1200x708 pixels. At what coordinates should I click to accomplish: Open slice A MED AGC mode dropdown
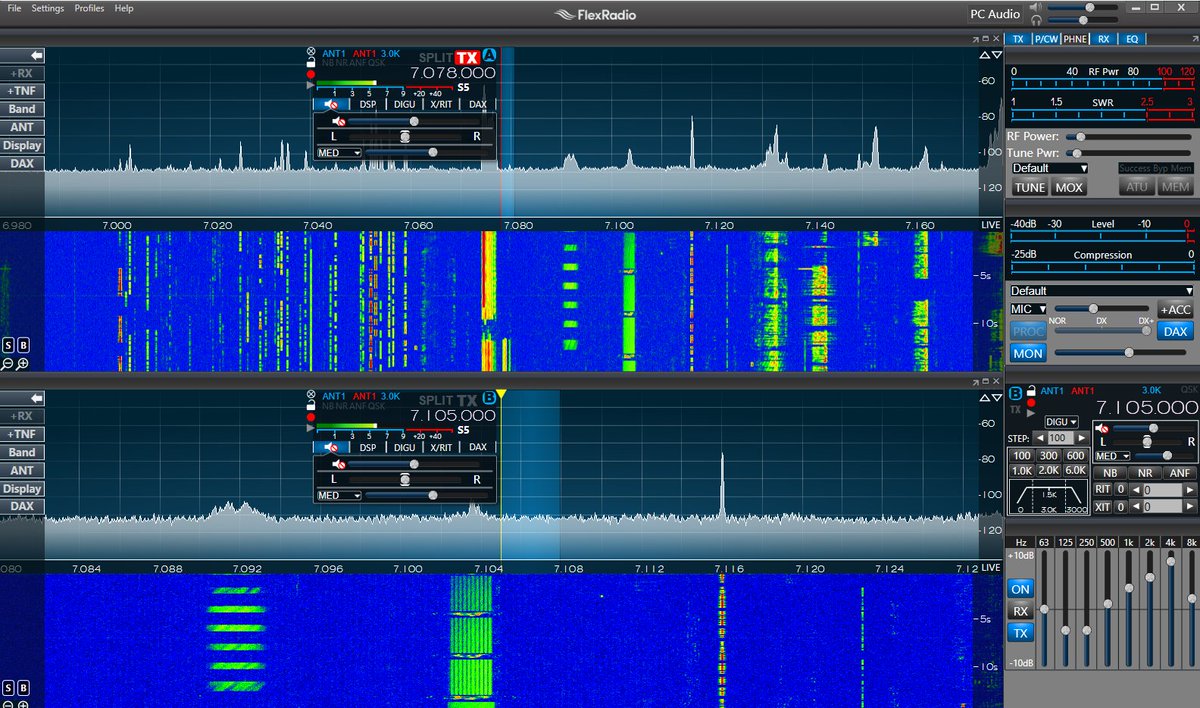pos(338,153)
